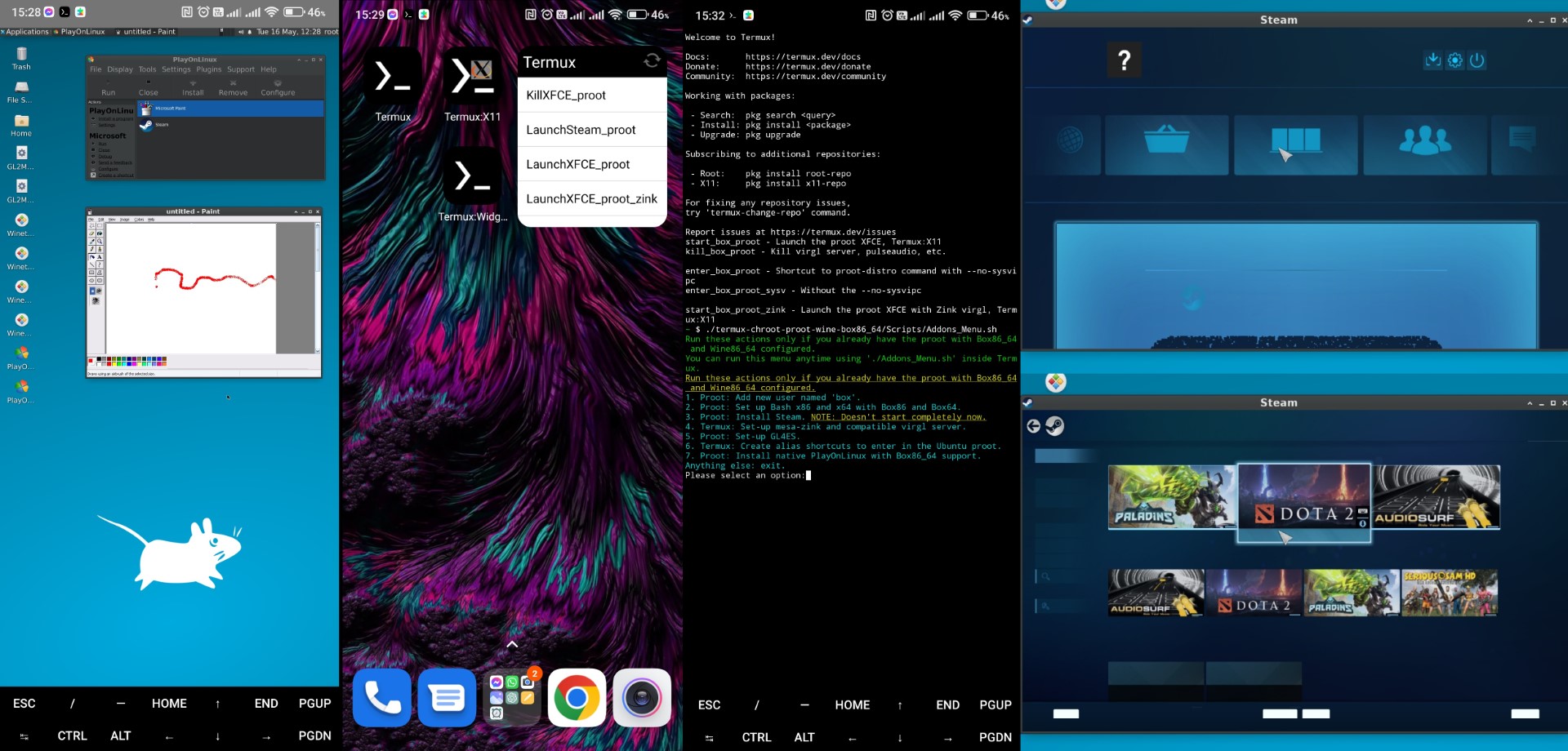The height and width of the screenshot is (751, 1568).
Task: Click the Configure toolbar button in PlayOnLinux
Action: (278, 87)
